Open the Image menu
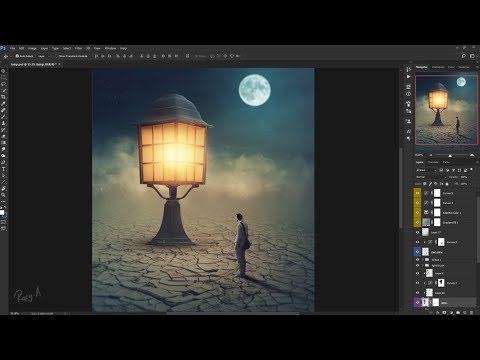 (32, 48)
